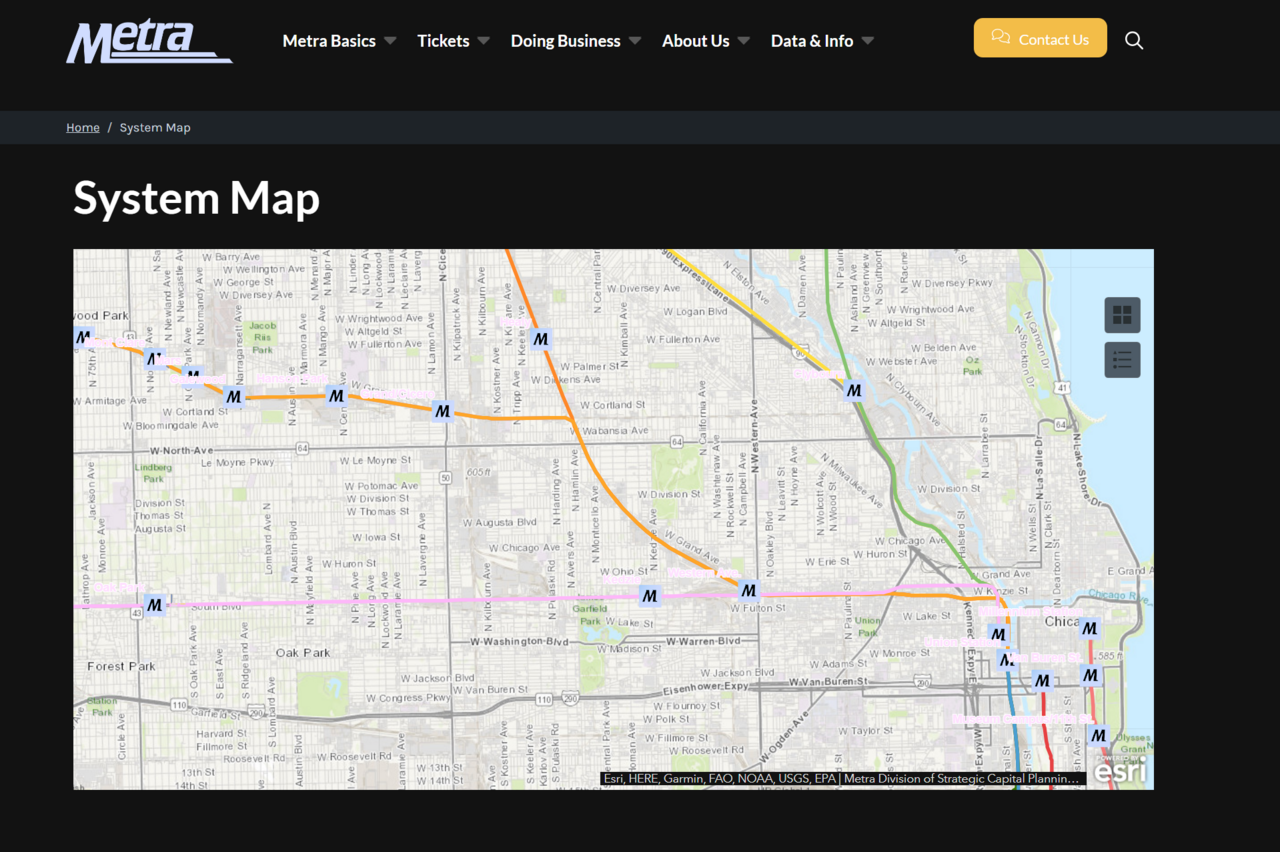The width and height of the screenshot is (1280, 852).
Task: Open the search magnifier icon
Action: point(1133,40)
